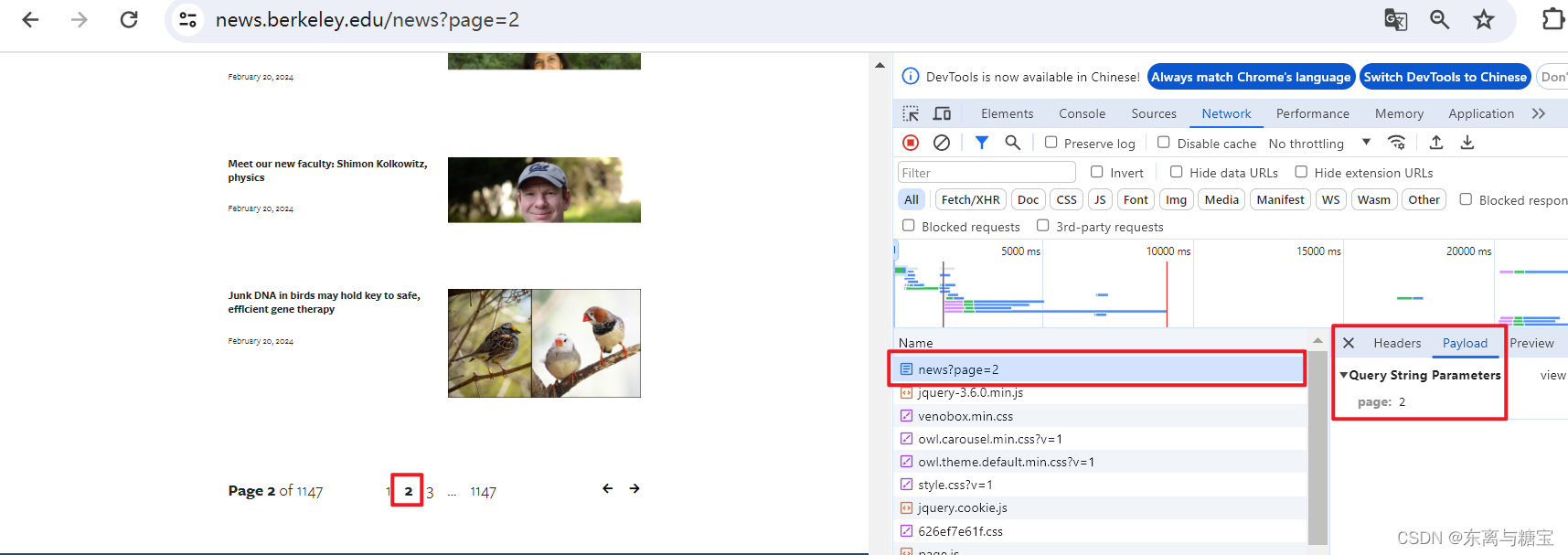Enable Preserve log checkbox

(1051, 143)
